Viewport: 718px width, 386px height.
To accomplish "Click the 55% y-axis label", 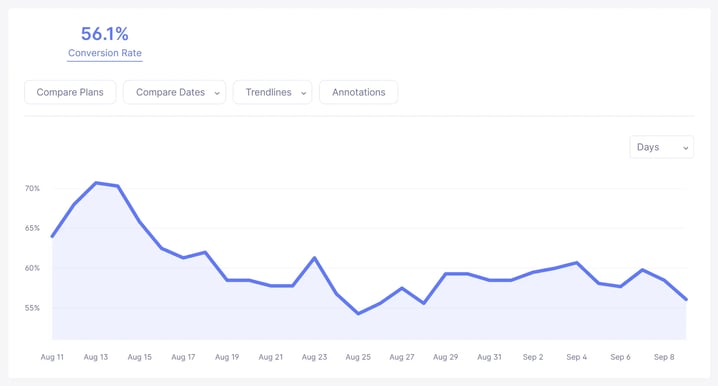I will 32,308.
